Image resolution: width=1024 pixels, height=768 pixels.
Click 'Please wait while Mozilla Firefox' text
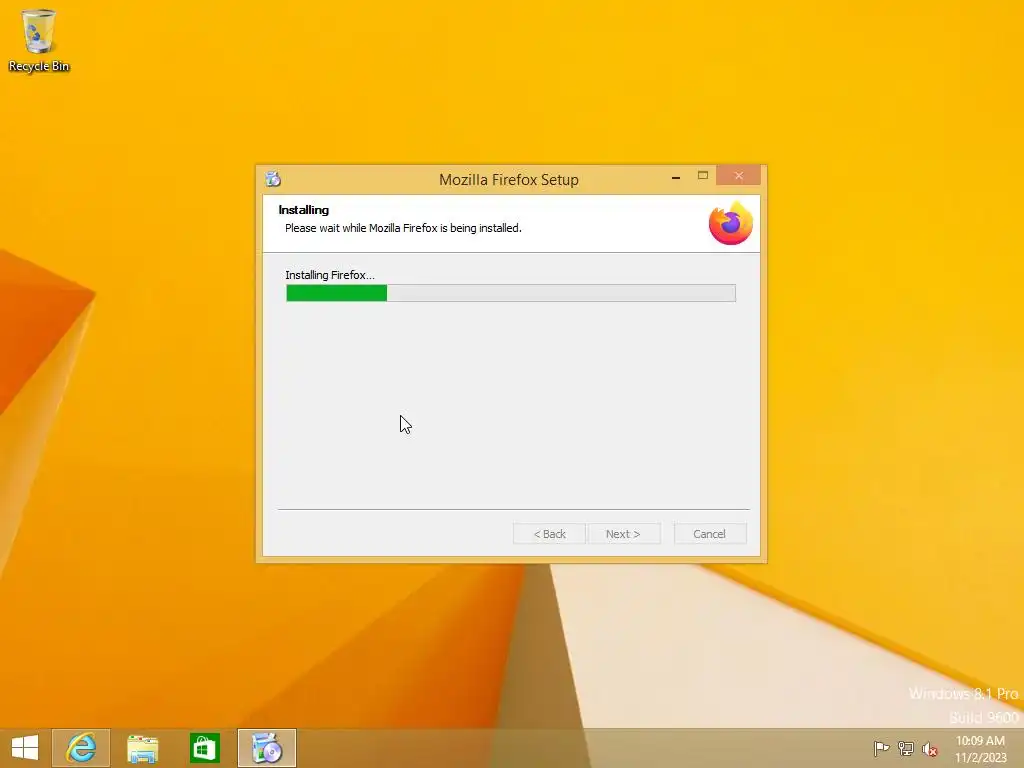click(x=361, y=228)
